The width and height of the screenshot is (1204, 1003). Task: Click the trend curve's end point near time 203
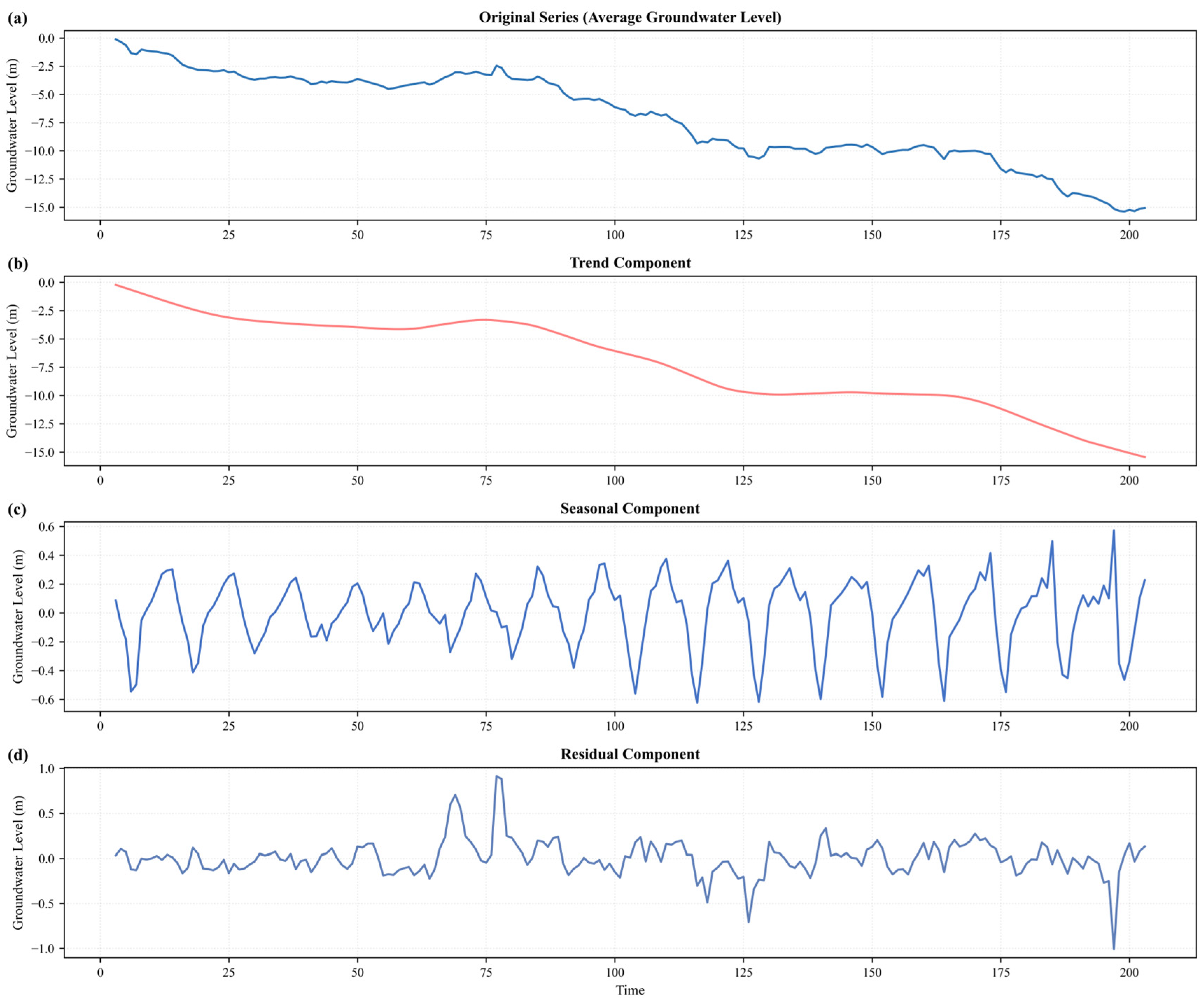click(1145, 457)
